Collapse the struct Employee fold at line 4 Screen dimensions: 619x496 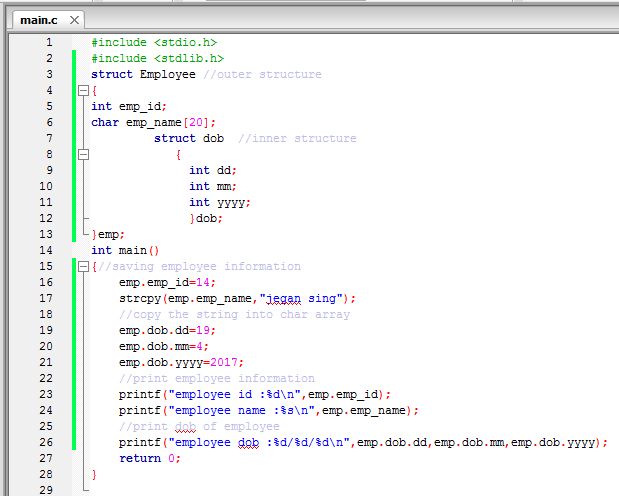pyautogui.click(x=83, y=91)
